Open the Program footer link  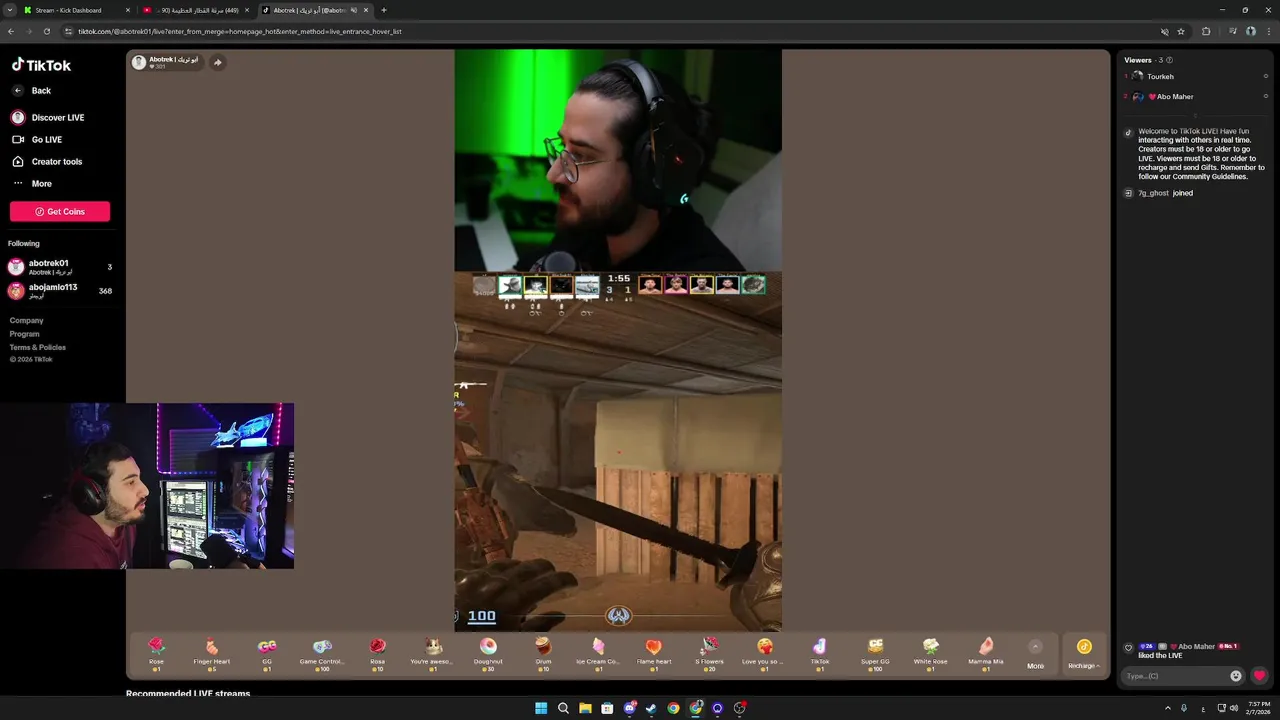coord(25,334)
